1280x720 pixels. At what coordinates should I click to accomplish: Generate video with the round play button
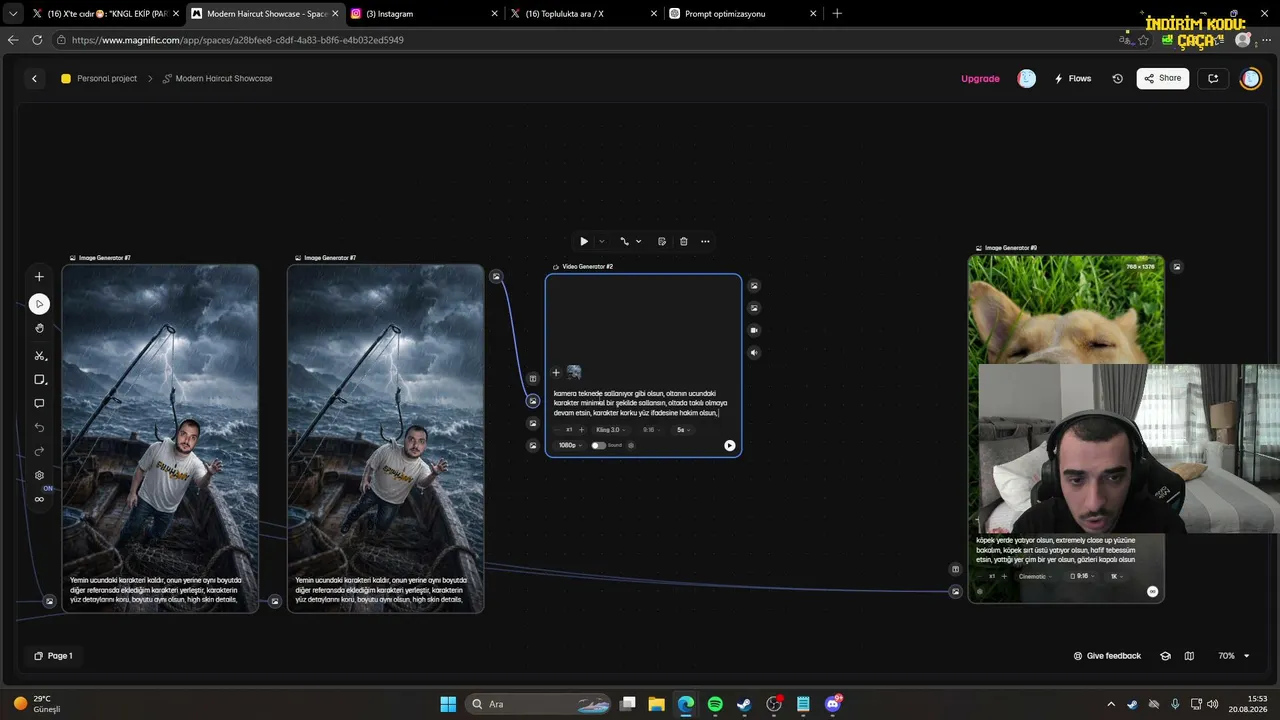click(x=730, y=446)
